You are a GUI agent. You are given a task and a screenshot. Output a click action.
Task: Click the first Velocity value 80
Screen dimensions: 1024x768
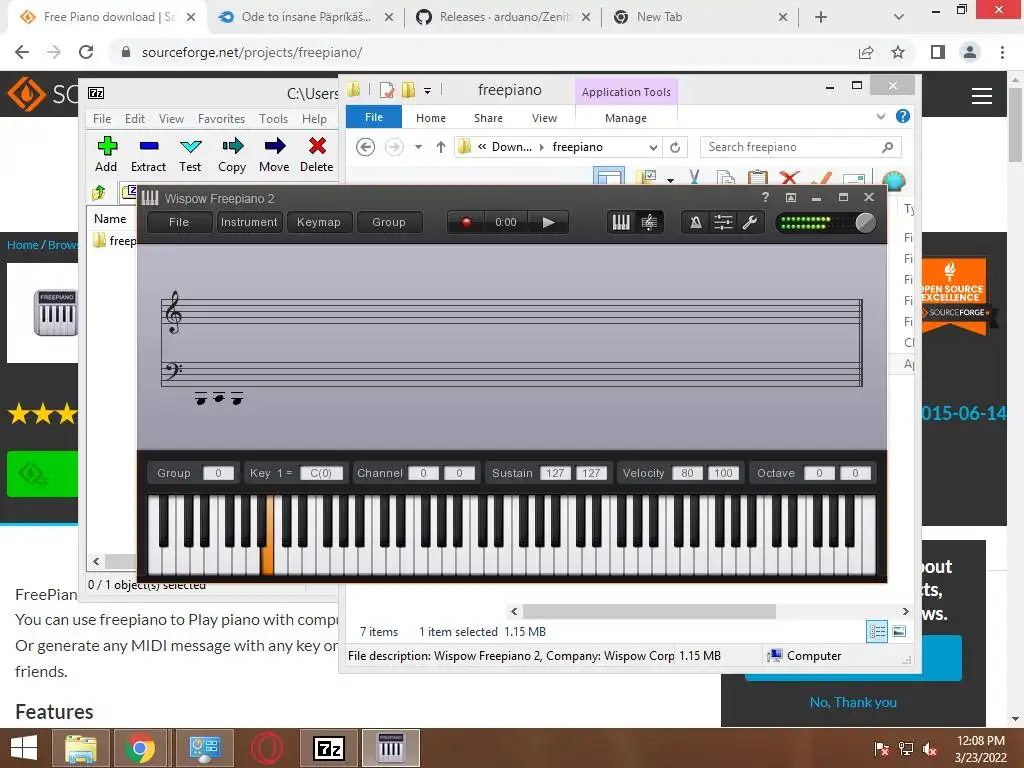[687, 473]
